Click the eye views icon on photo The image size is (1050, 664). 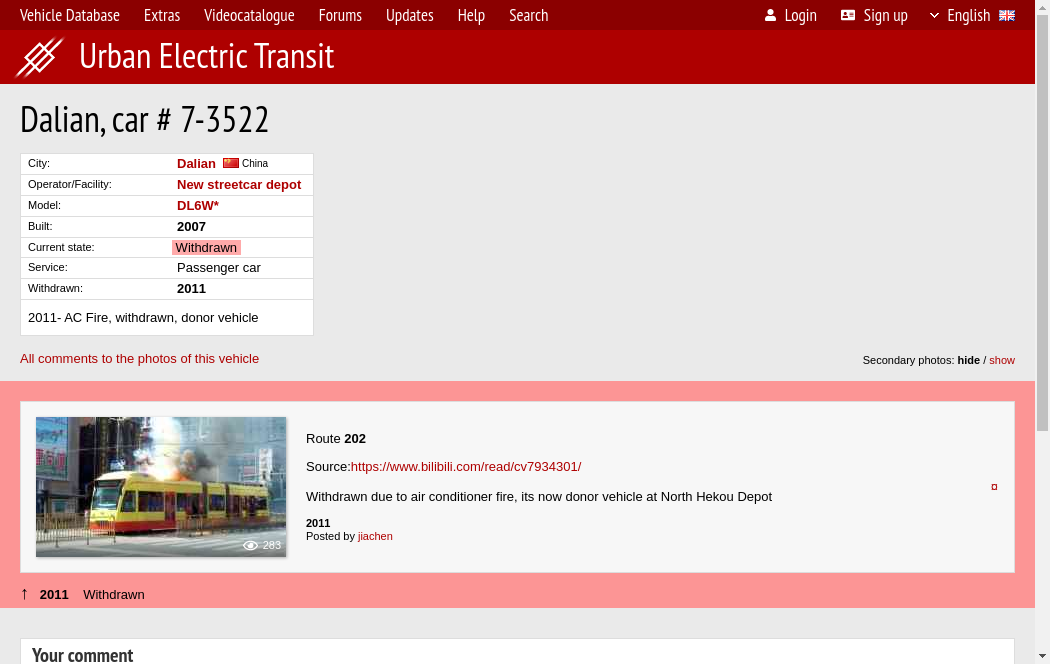251,545
